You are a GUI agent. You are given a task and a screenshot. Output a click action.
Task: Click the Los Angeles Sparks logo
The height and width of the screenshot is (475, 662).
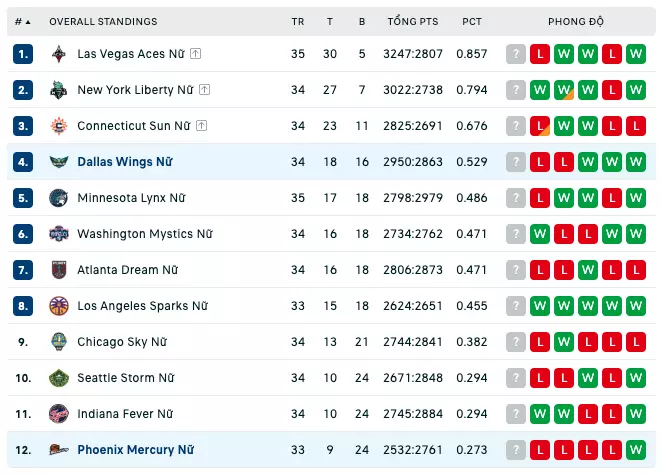59,306
